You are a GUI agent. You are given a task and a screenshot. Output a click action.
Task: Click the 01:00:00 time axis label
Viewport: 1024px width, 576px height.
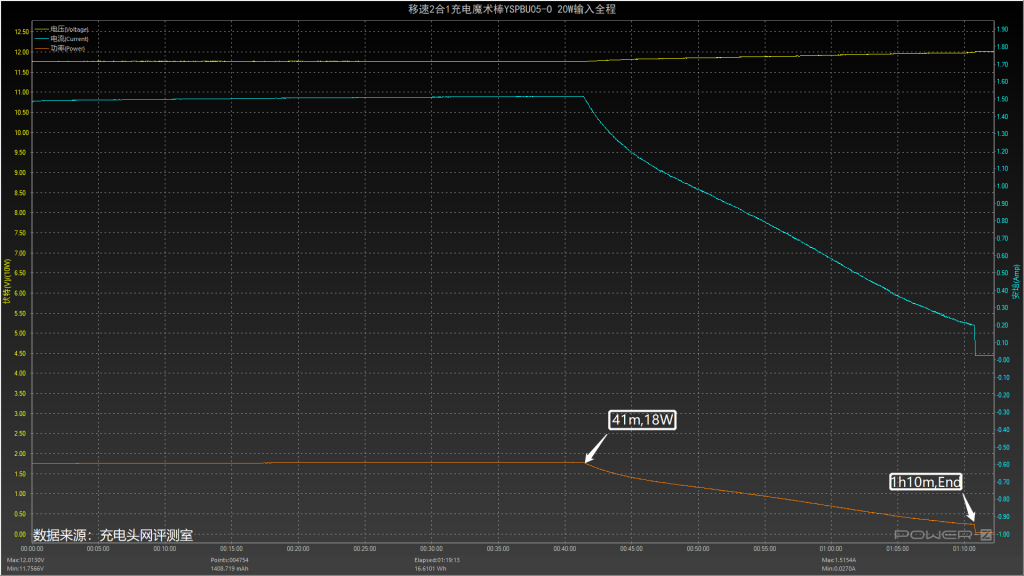[x=831, y=549]
